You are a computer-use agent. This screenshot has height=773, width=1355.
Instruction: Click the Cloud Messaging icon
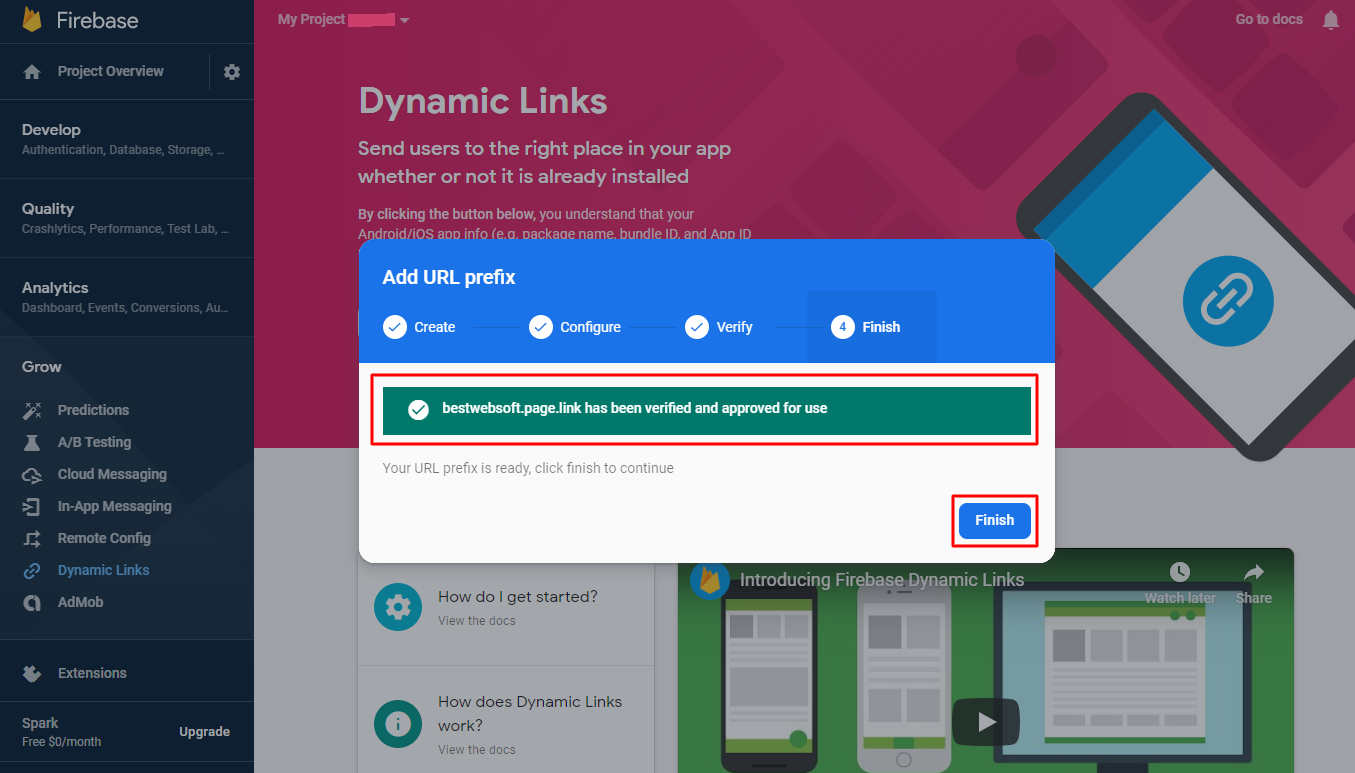(x=32, y=474)
